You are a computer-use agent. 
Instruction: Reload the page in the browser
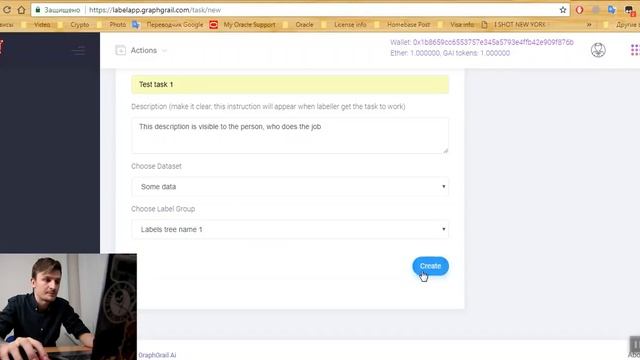[7, 10]
